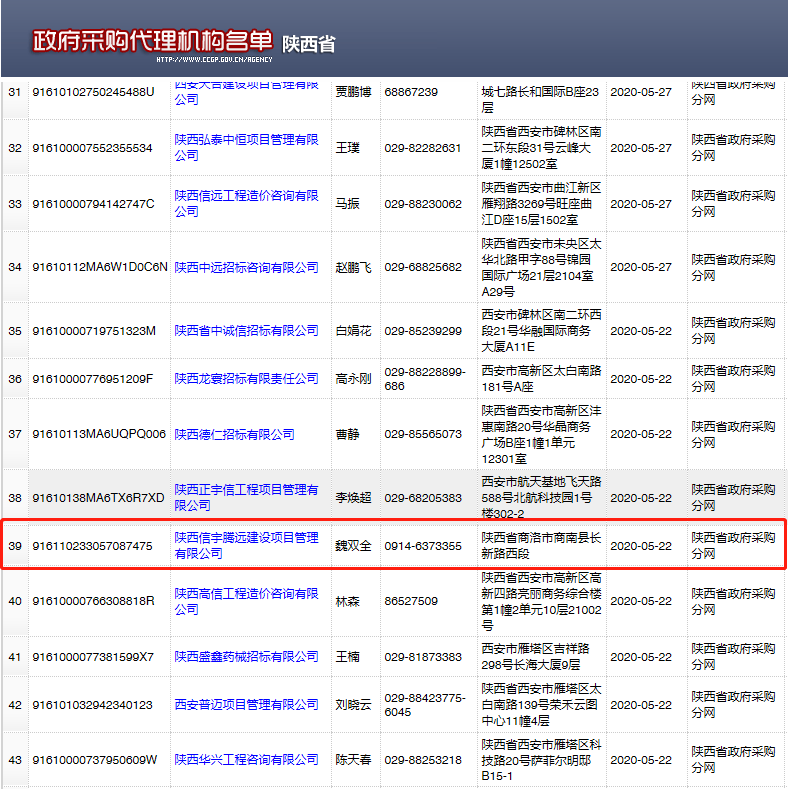Open 陕西德仁招标有限公司 link
This screenshot has height=789, width=788.
click(x=234, y=434)
